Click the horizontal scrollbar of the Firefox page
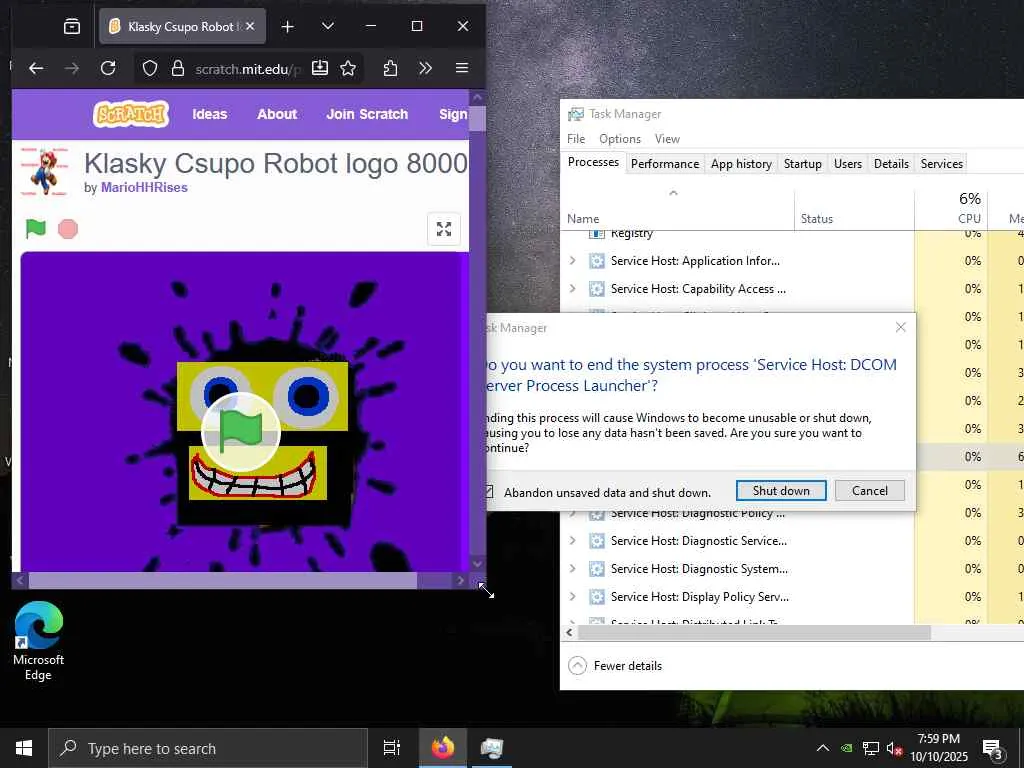Screen dimensions: 1024x768 pyautogui.click(x=223, y=580)
